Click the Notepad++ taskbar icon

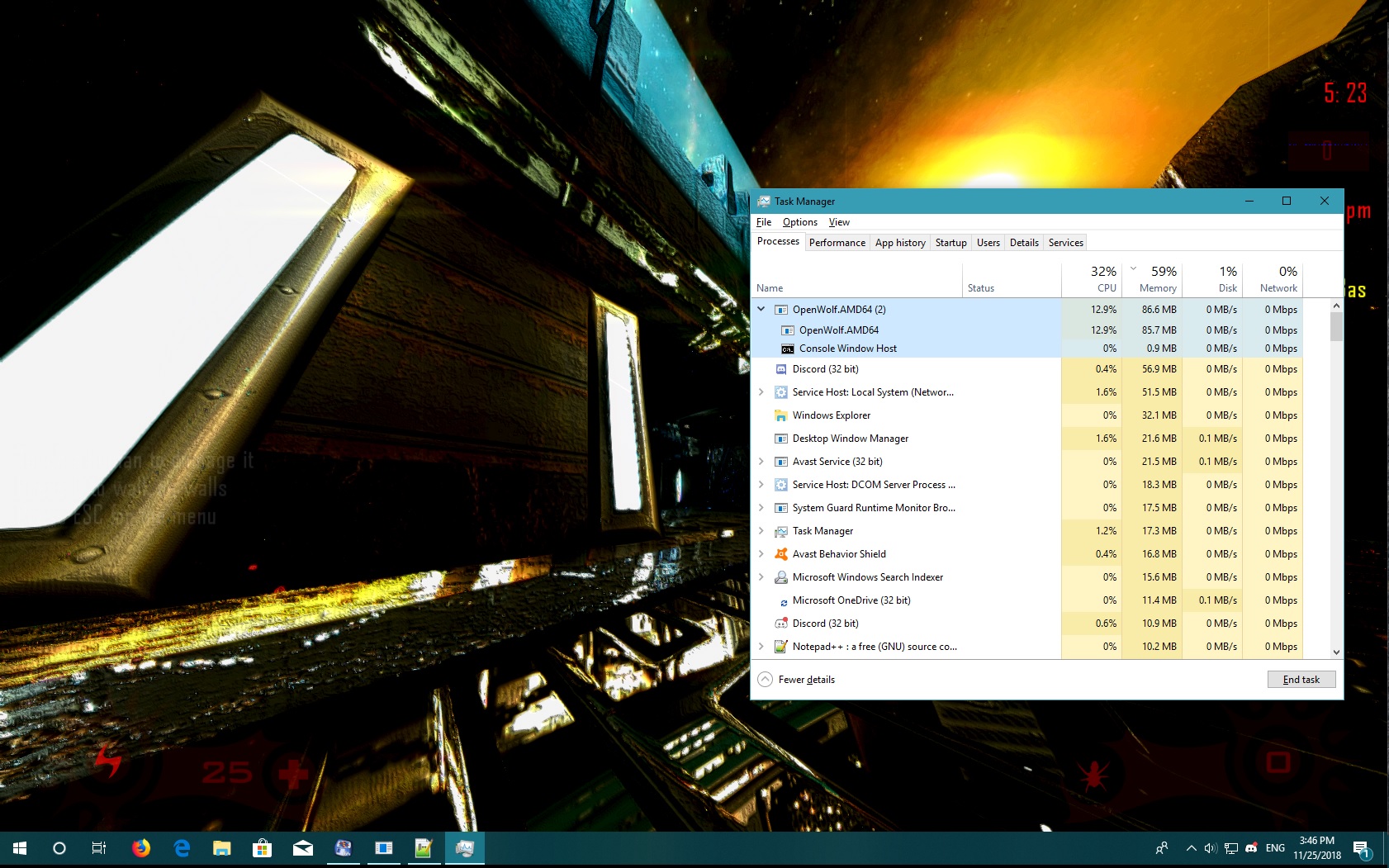(x=424, y=848)
